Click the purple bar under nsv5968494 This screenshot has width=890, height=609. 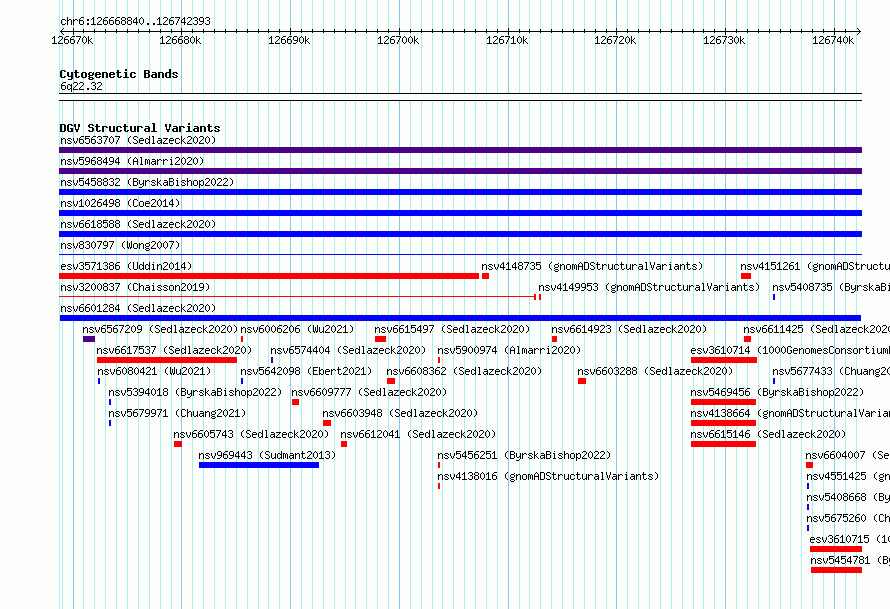pos(460,171)
